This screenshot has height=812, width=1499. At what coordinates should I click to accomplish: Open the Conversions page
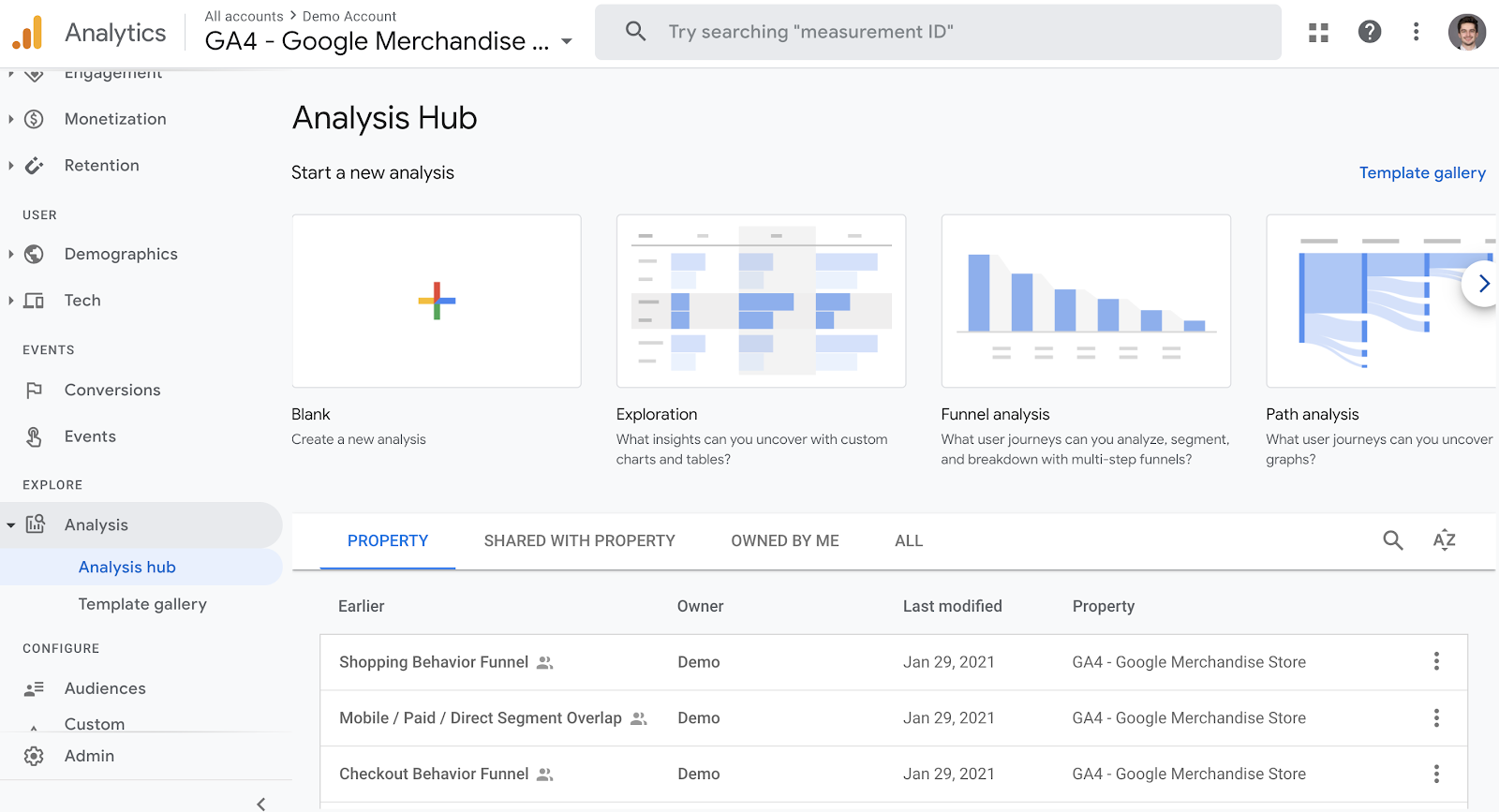click(112, 391)
